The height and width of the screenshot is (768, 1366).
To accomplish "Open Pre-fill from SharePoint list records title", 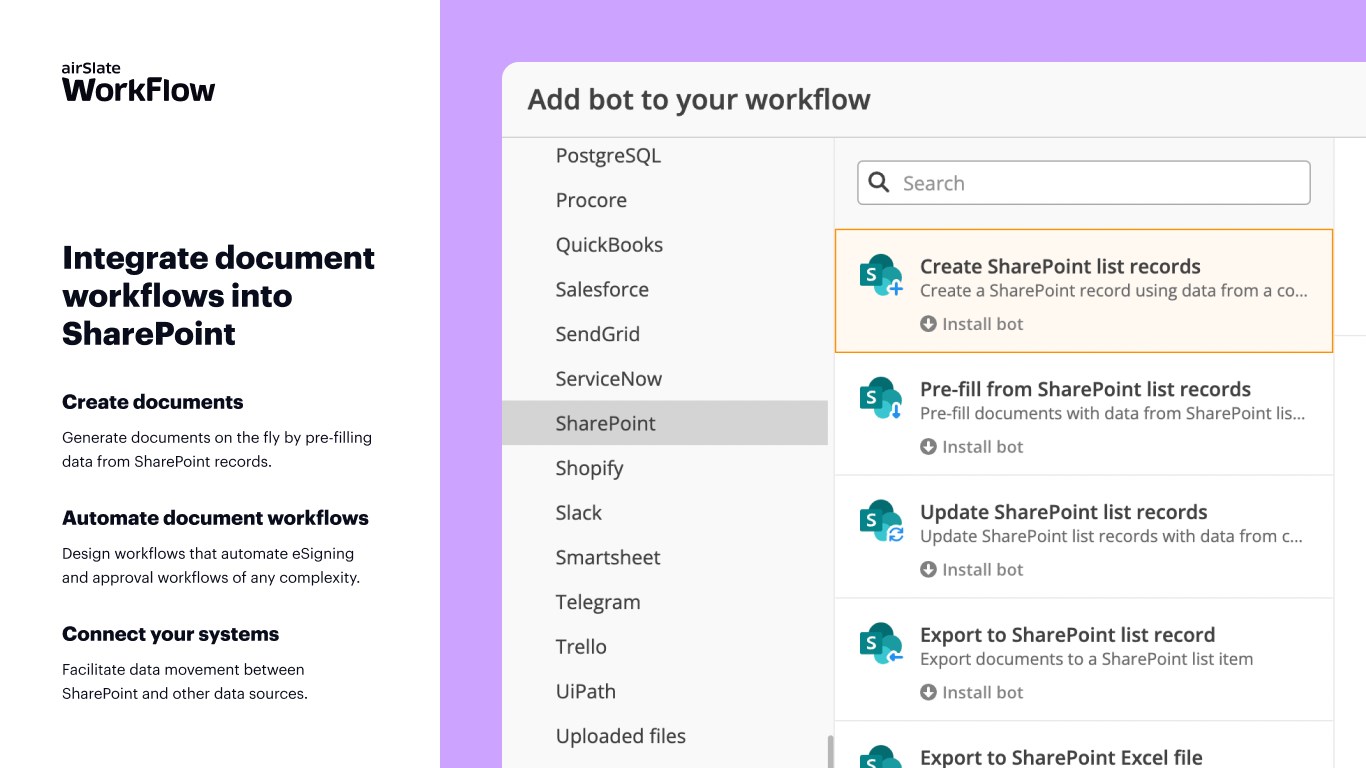I will coord(1085,390).
